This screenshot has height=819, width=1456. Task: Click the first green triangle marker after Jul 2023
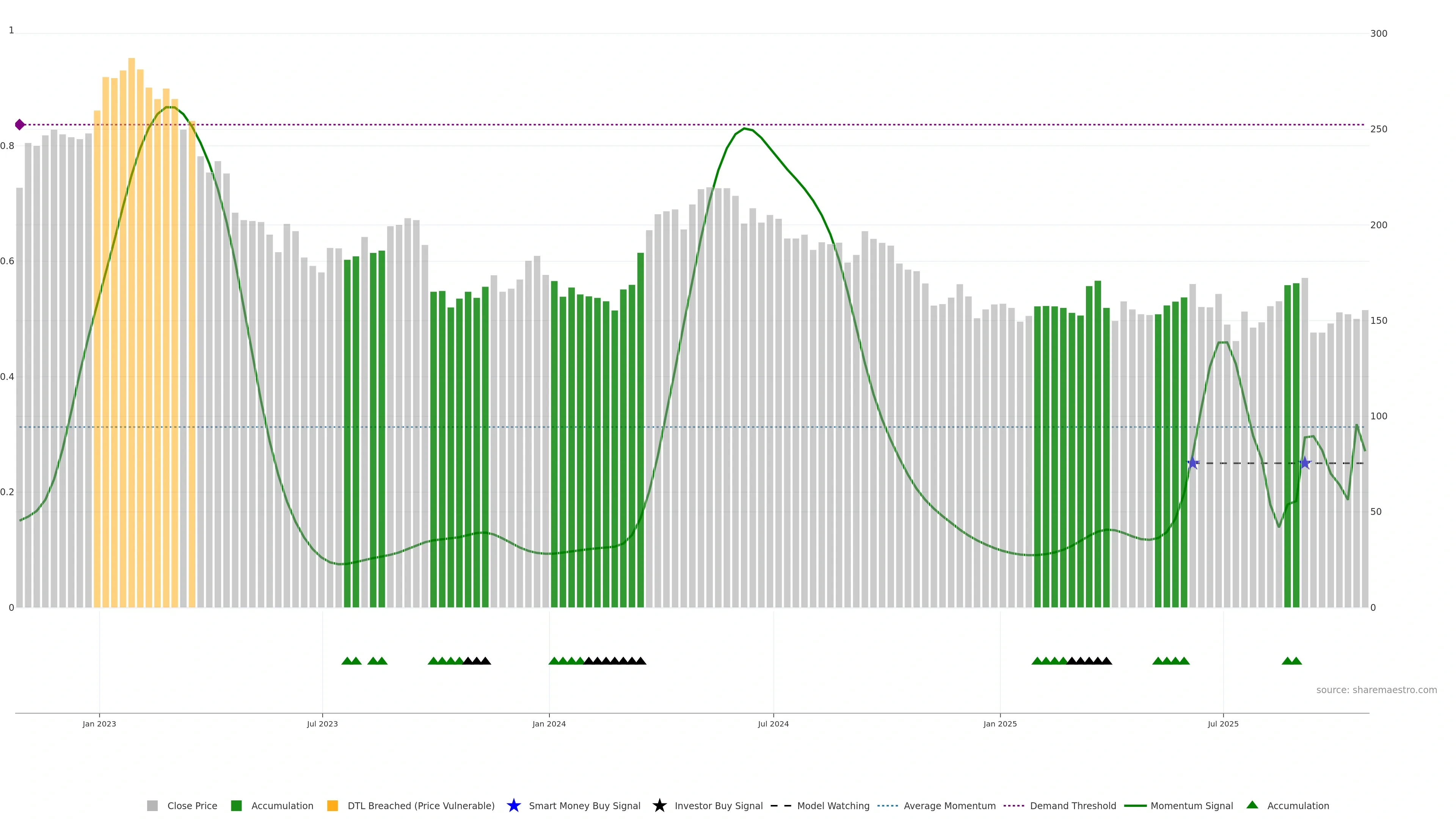point(347,661)
